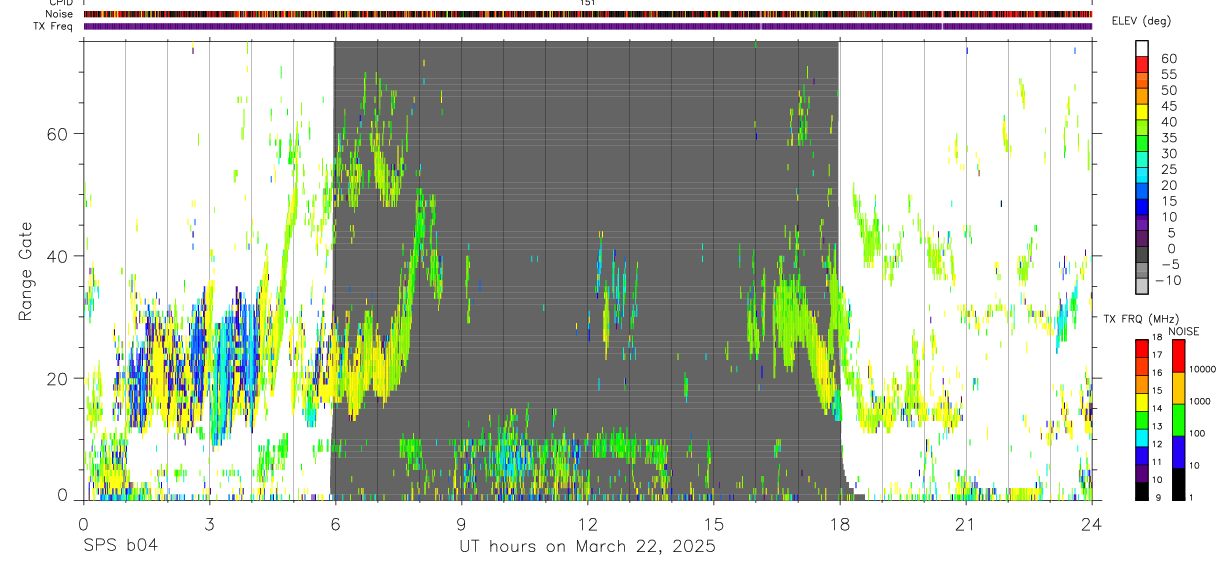Select NOISE legend value 10000
The height and width of the screenshot is (567, 1228).
[x=1203, y=370]
